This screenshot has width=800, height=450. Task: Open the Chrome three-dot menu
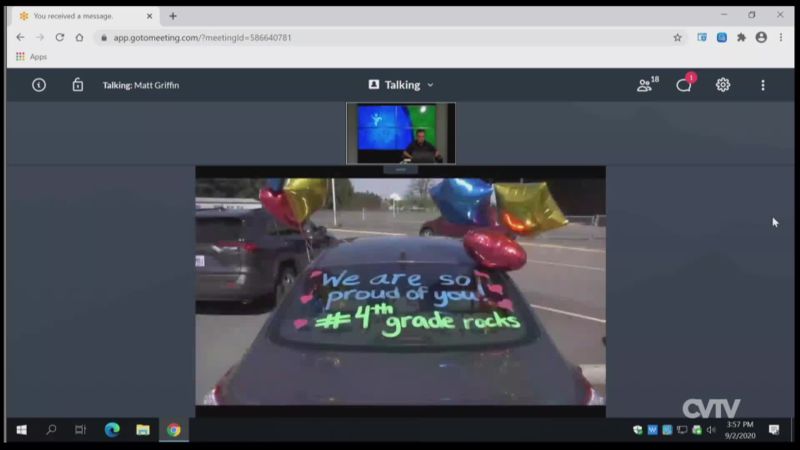(x=781, y=37)
